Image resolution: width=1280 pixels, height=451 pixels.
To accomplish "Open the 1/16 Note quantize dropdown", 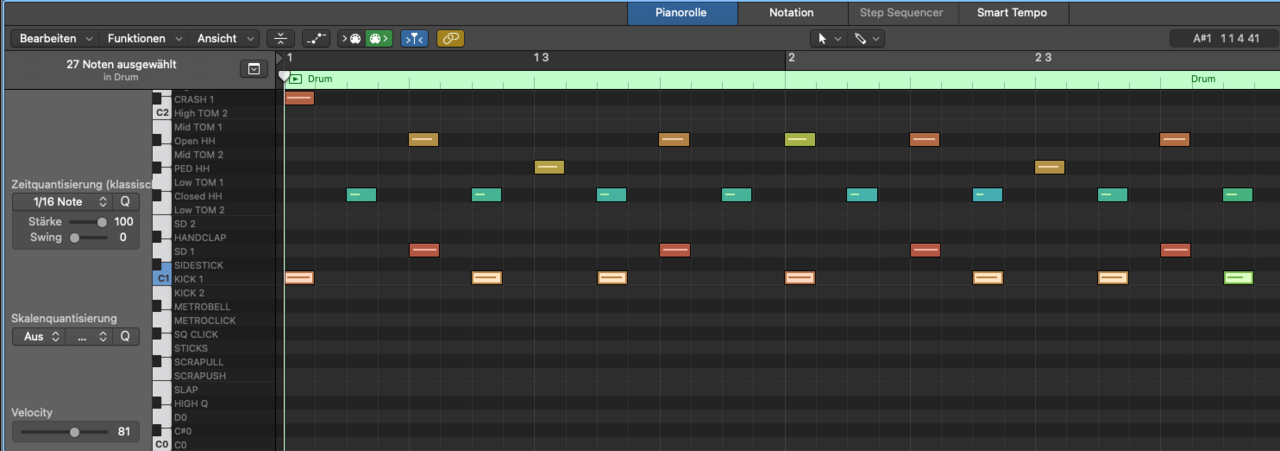I will point(60,202).
